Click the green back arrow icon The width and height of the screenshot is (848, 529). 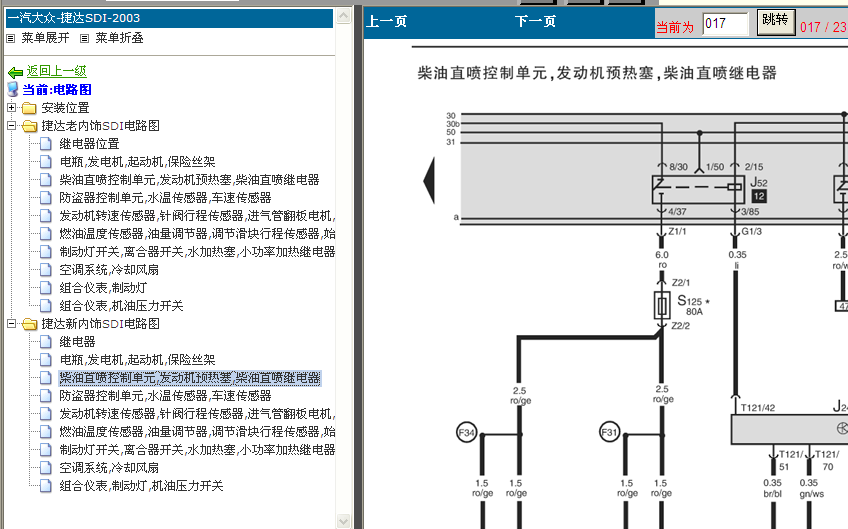click(15, 72)
